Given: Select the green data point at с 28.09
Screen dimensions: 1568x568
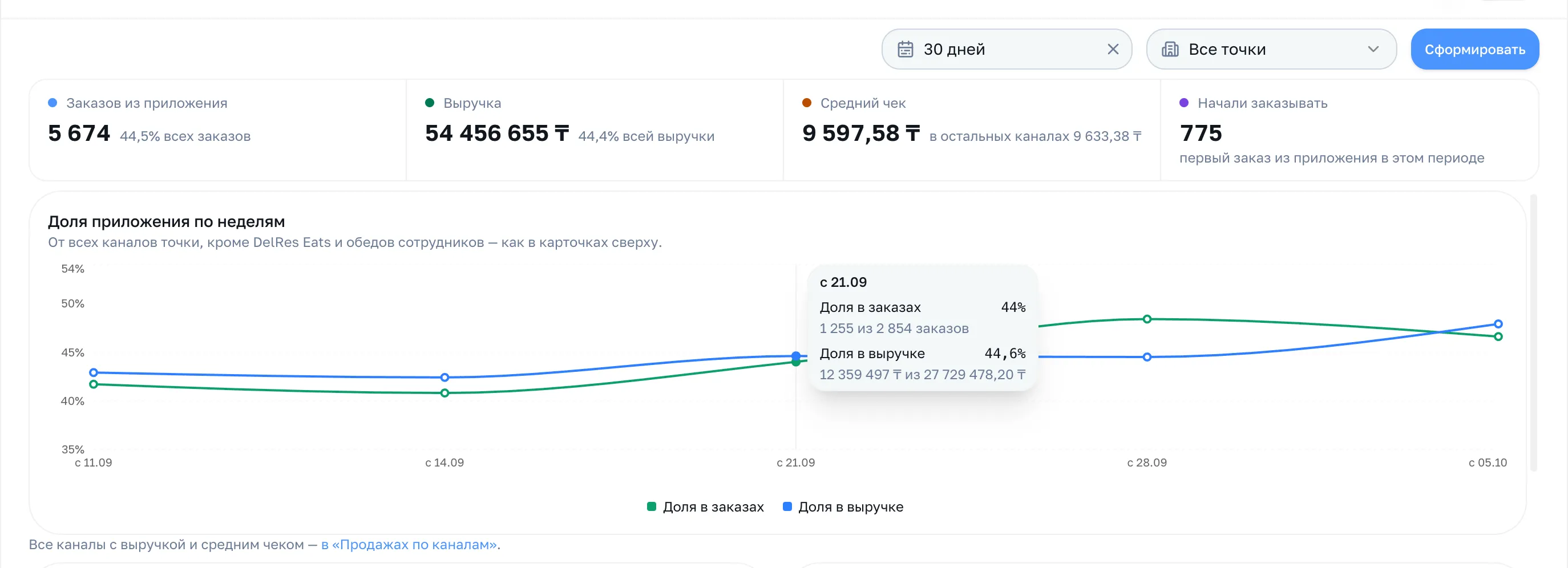Looking at the screenshot, I should pyautogui.click(x=1147, y=319).
